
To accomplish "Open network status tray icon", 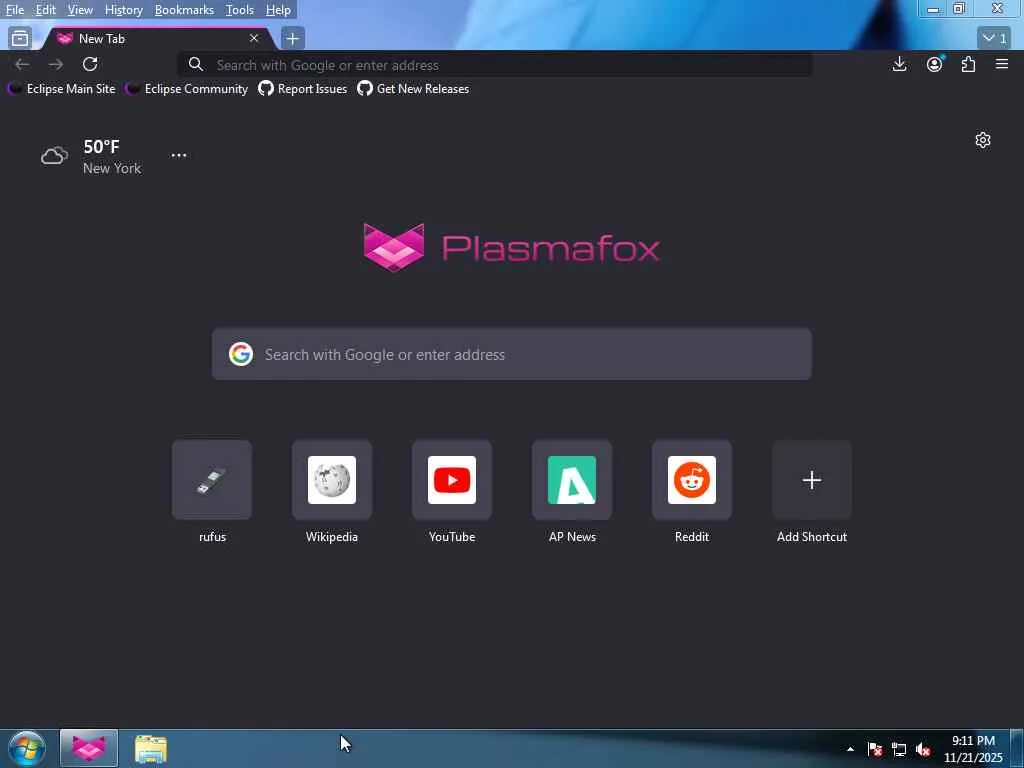I will tap(899, 749).
